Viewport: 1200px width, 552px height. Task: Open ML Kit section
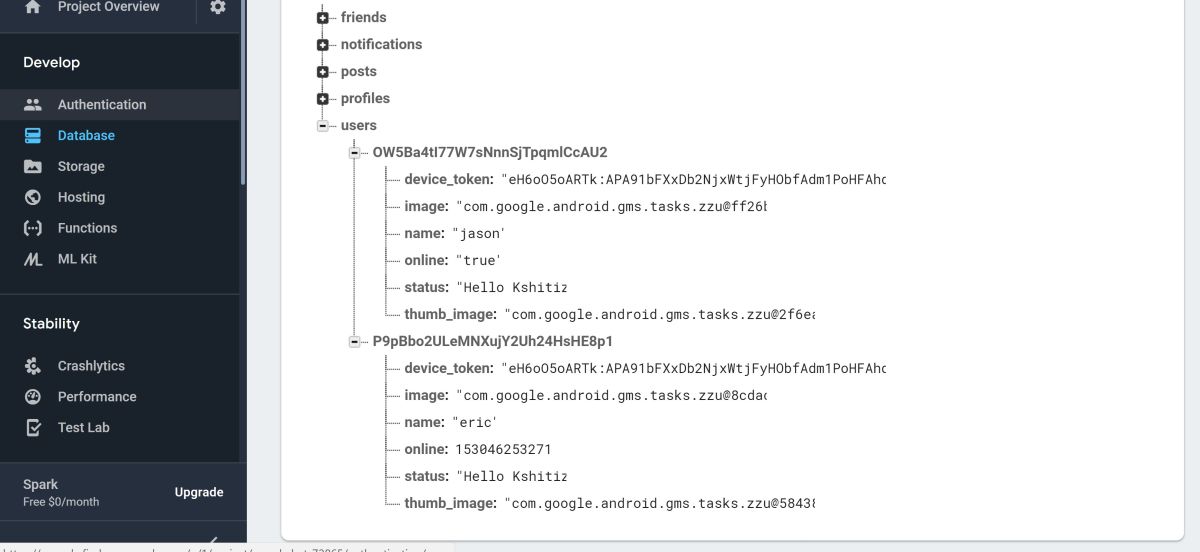pos(77,259)
